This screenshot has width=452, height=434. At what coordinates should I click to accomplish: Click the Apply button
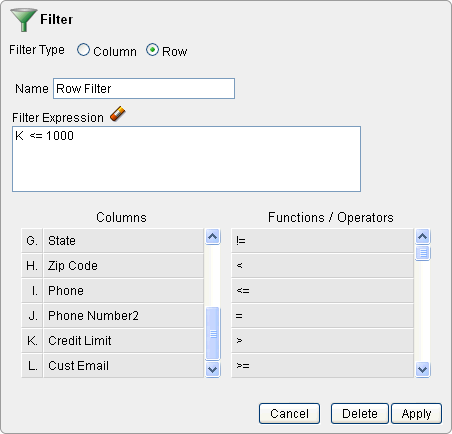click(416, 414)
